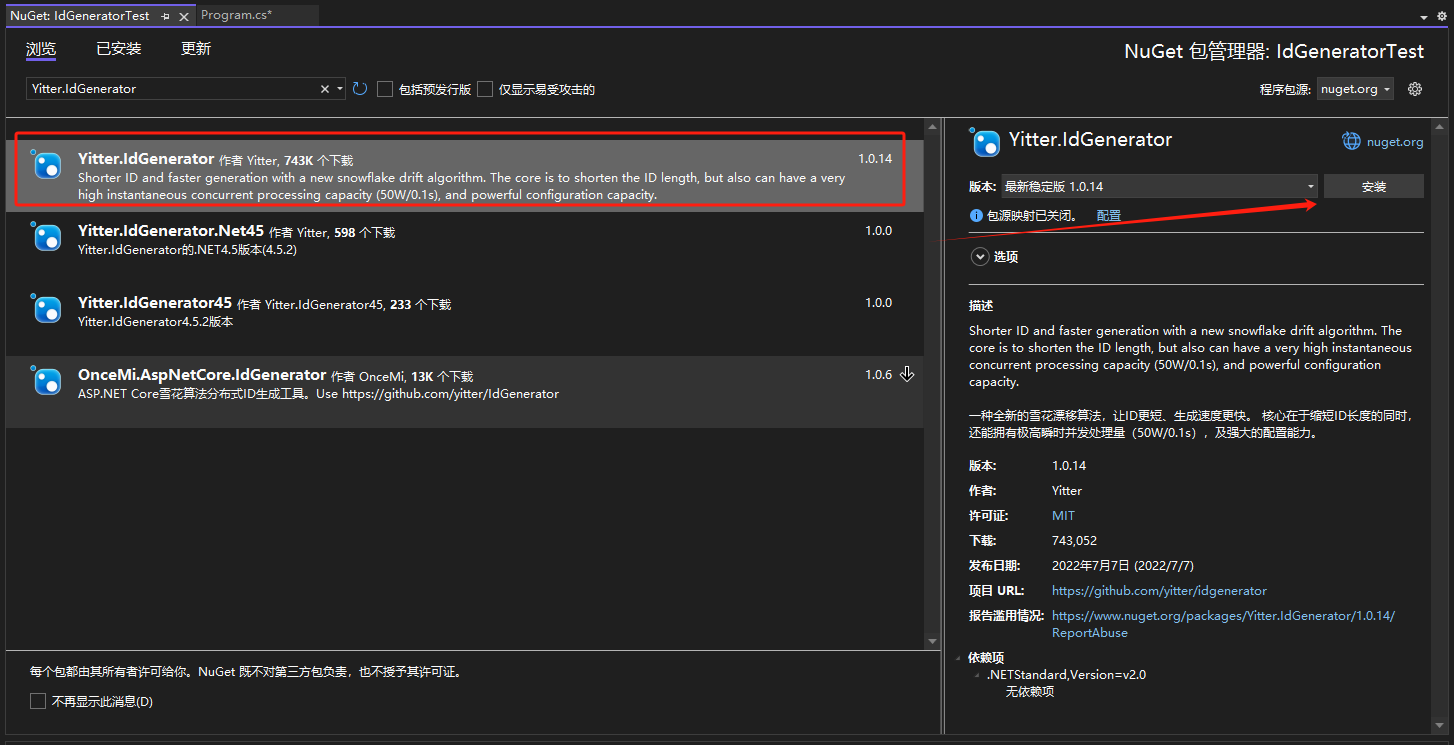Click the Yitter.IdGenerator title in the details panel
The width and height of the screenshot is (1454, 745).
coord(1090,140)
